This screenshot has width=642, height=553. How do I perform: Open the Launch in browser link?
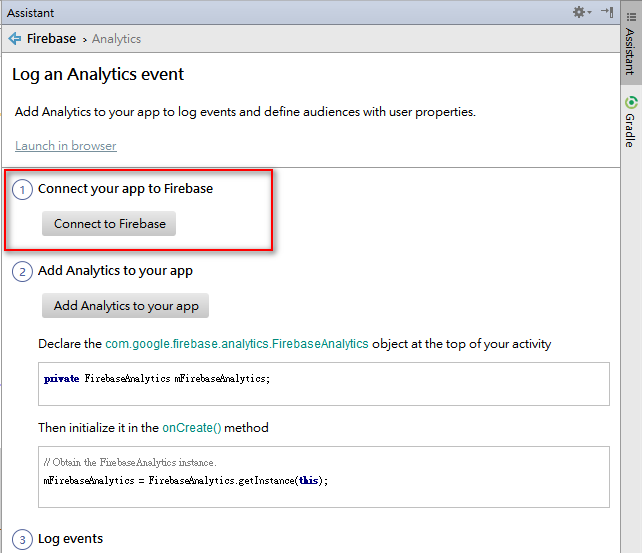(66, 146)
